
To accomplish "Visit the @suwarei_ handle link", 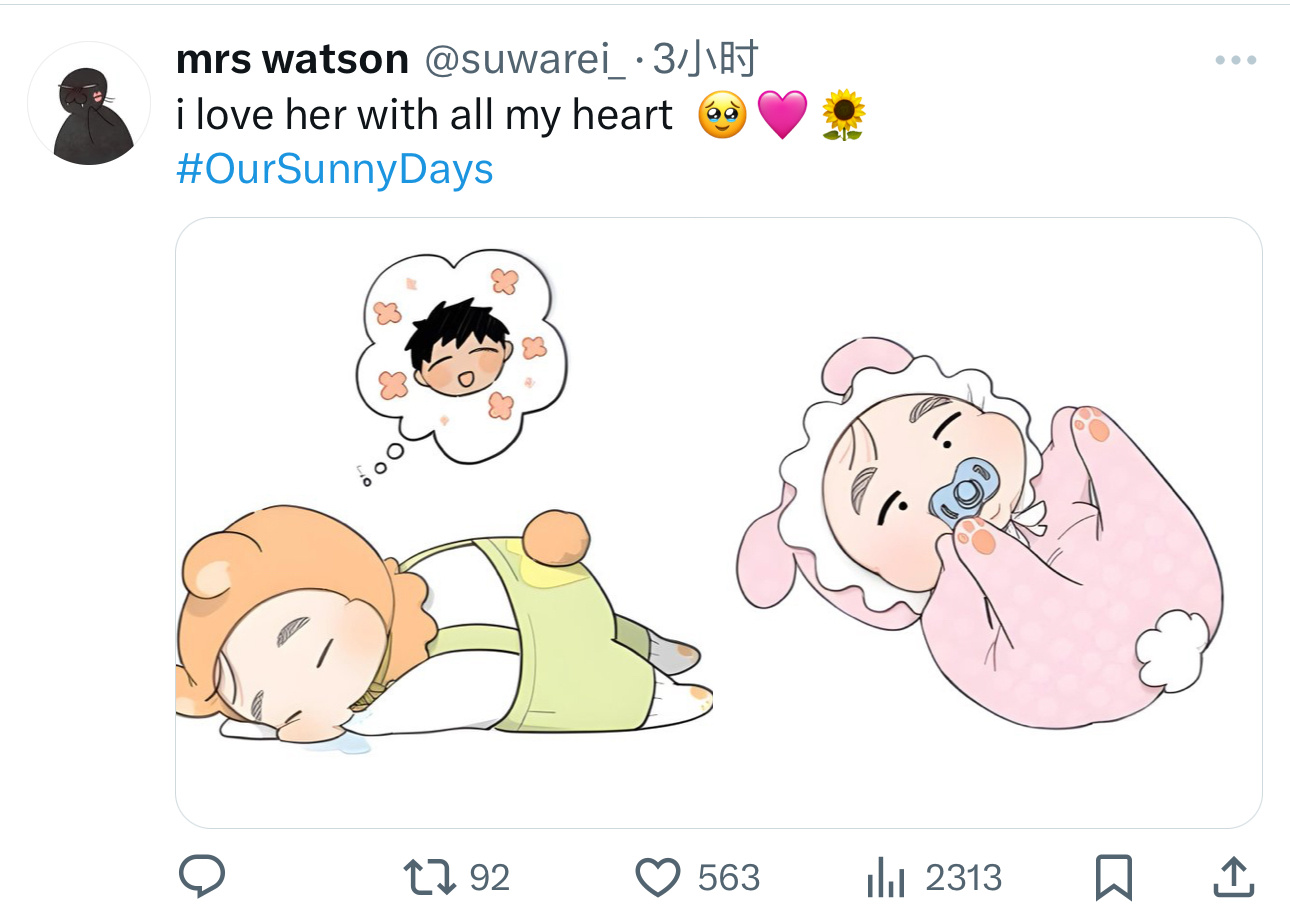I will point(525,61).
